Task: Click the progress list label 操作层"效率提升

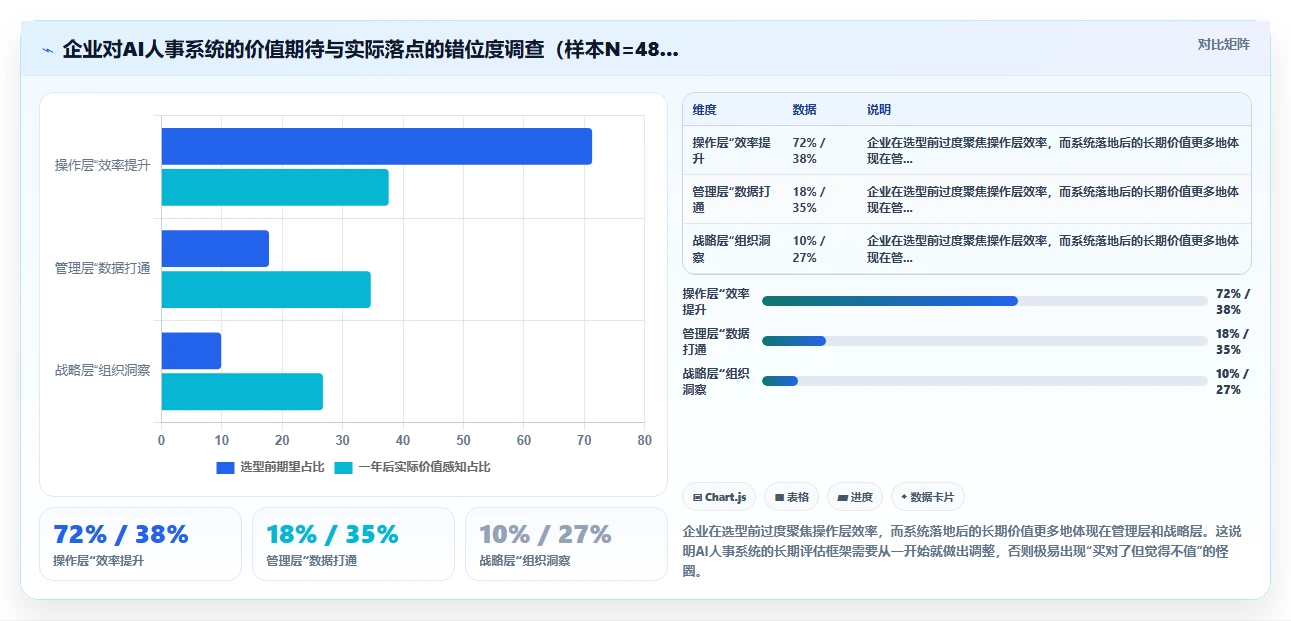Action: pos(716,301)
